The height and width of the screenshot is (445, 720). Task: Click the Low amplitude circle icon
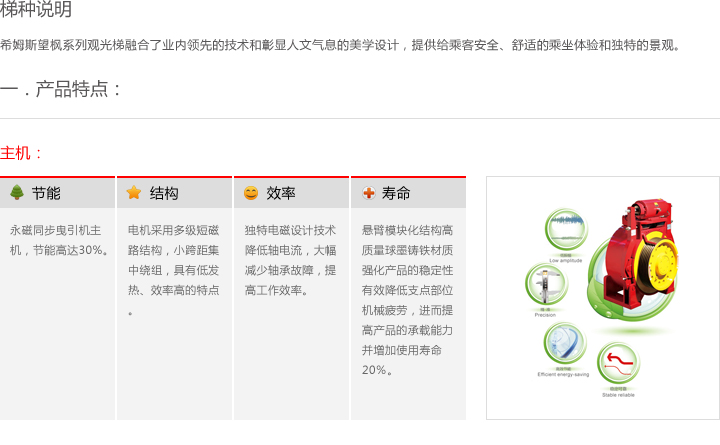566,230
